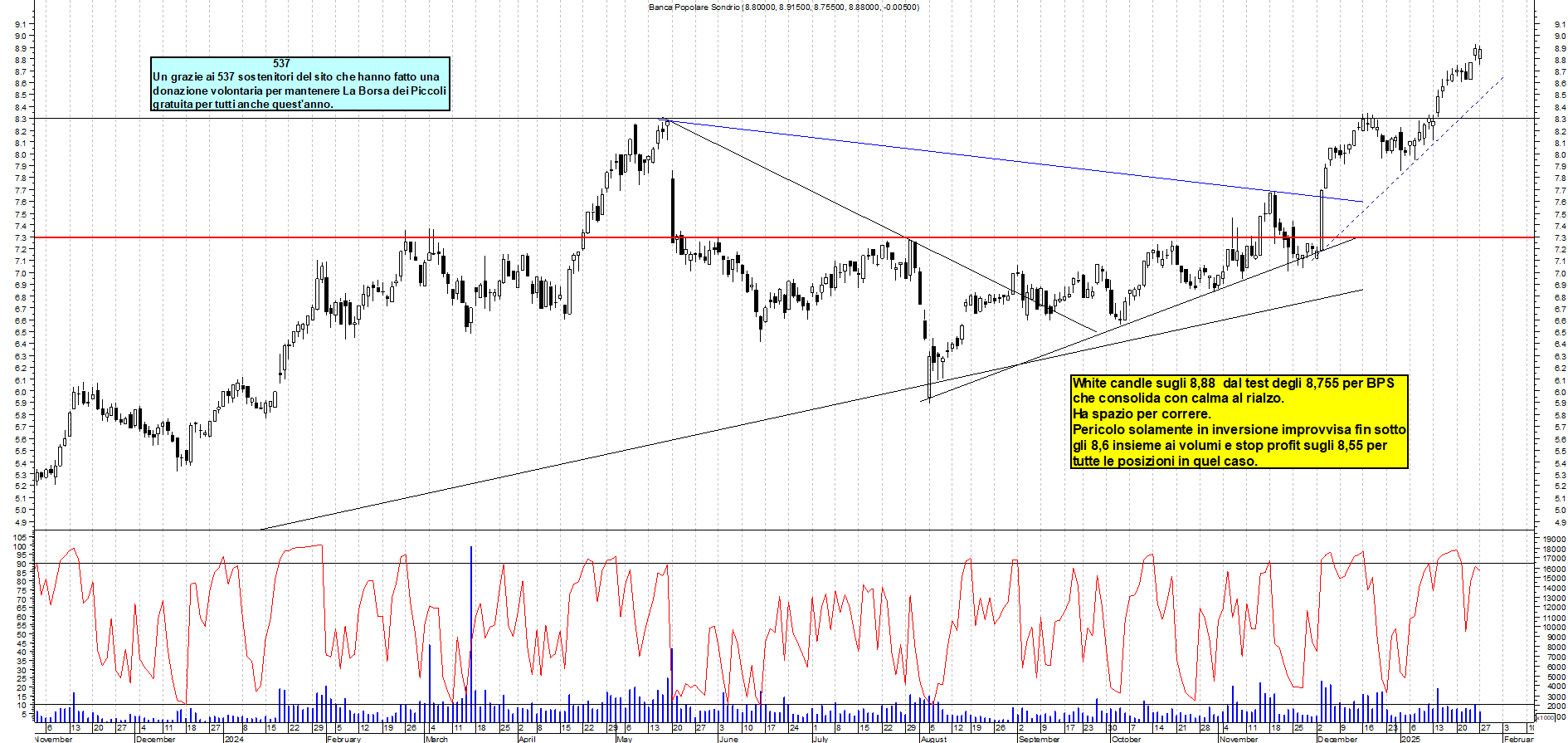Select 'Ha spazio per correre.' in the yellow note
1568x743 pixels.
point(1142,413)
